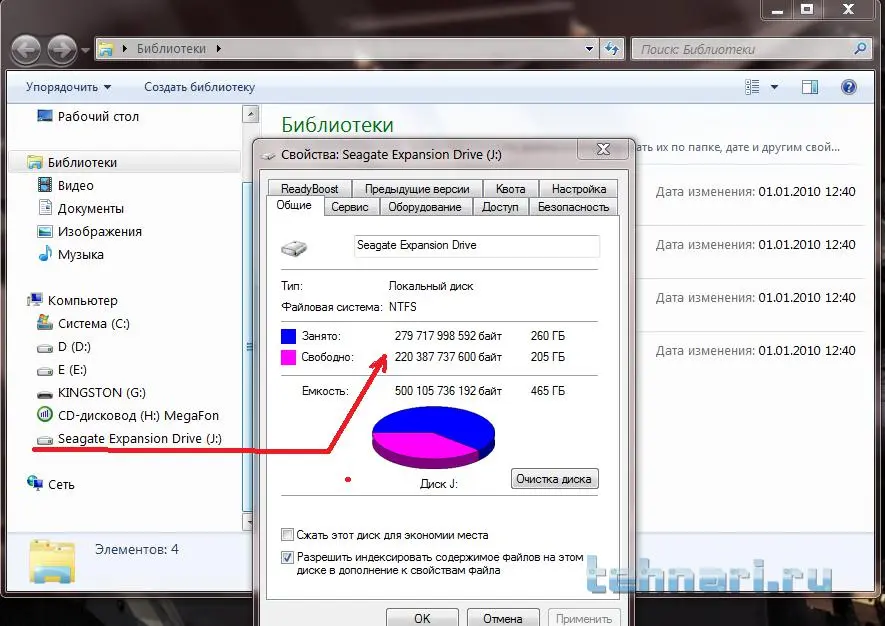Click the 'Изображения' library icon

point(45,231)
